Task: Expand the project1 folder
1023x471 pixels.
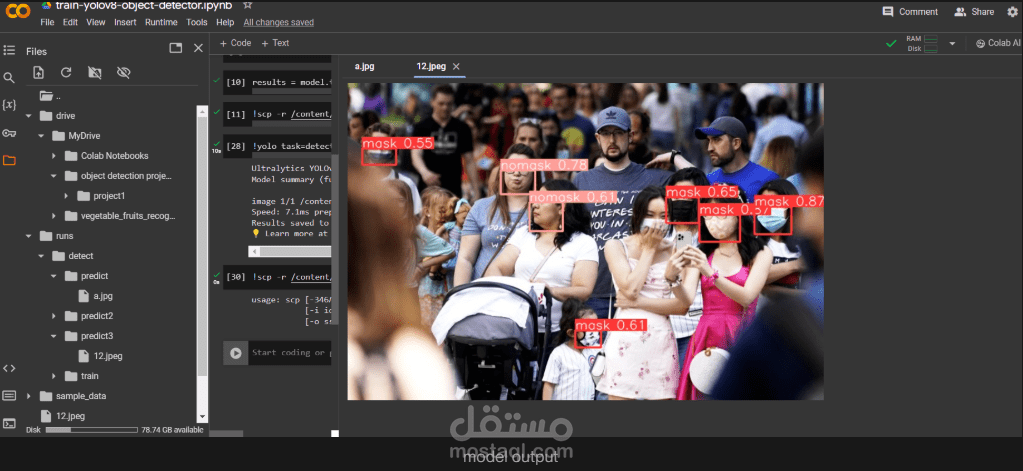Action: click(x=66, y=196)
